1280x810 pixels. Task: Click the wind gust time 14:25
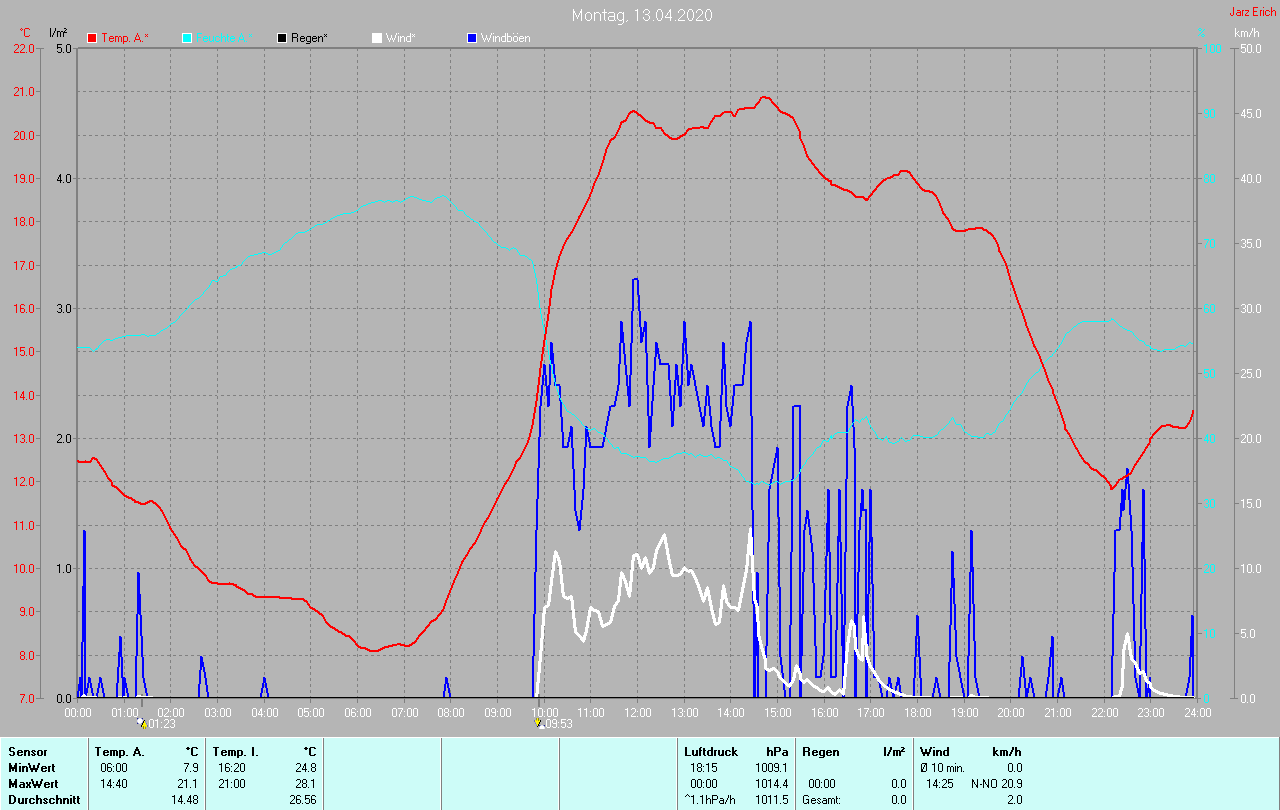coord(940,783)
